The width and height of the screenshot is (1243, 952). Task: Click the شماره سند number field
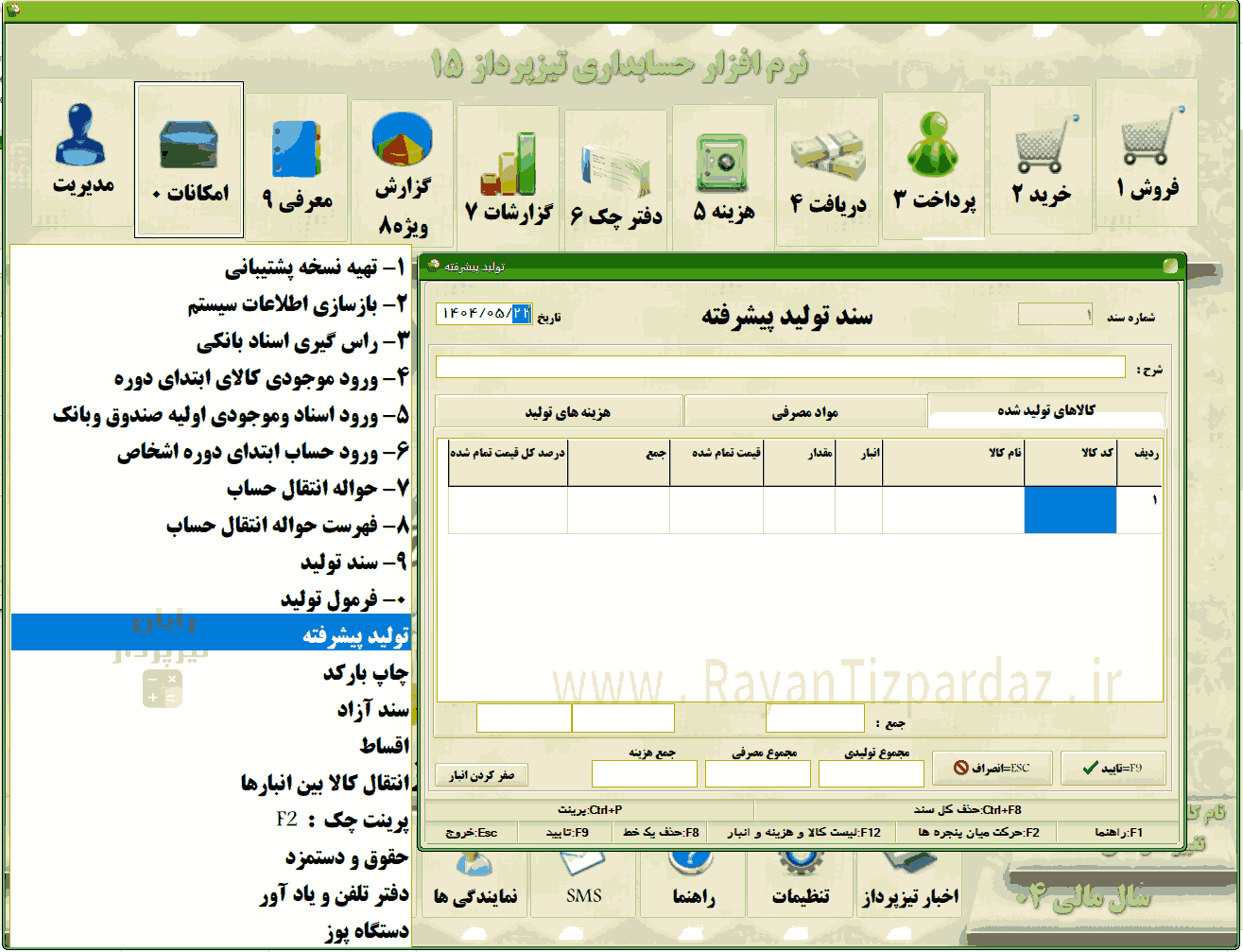1055,315
